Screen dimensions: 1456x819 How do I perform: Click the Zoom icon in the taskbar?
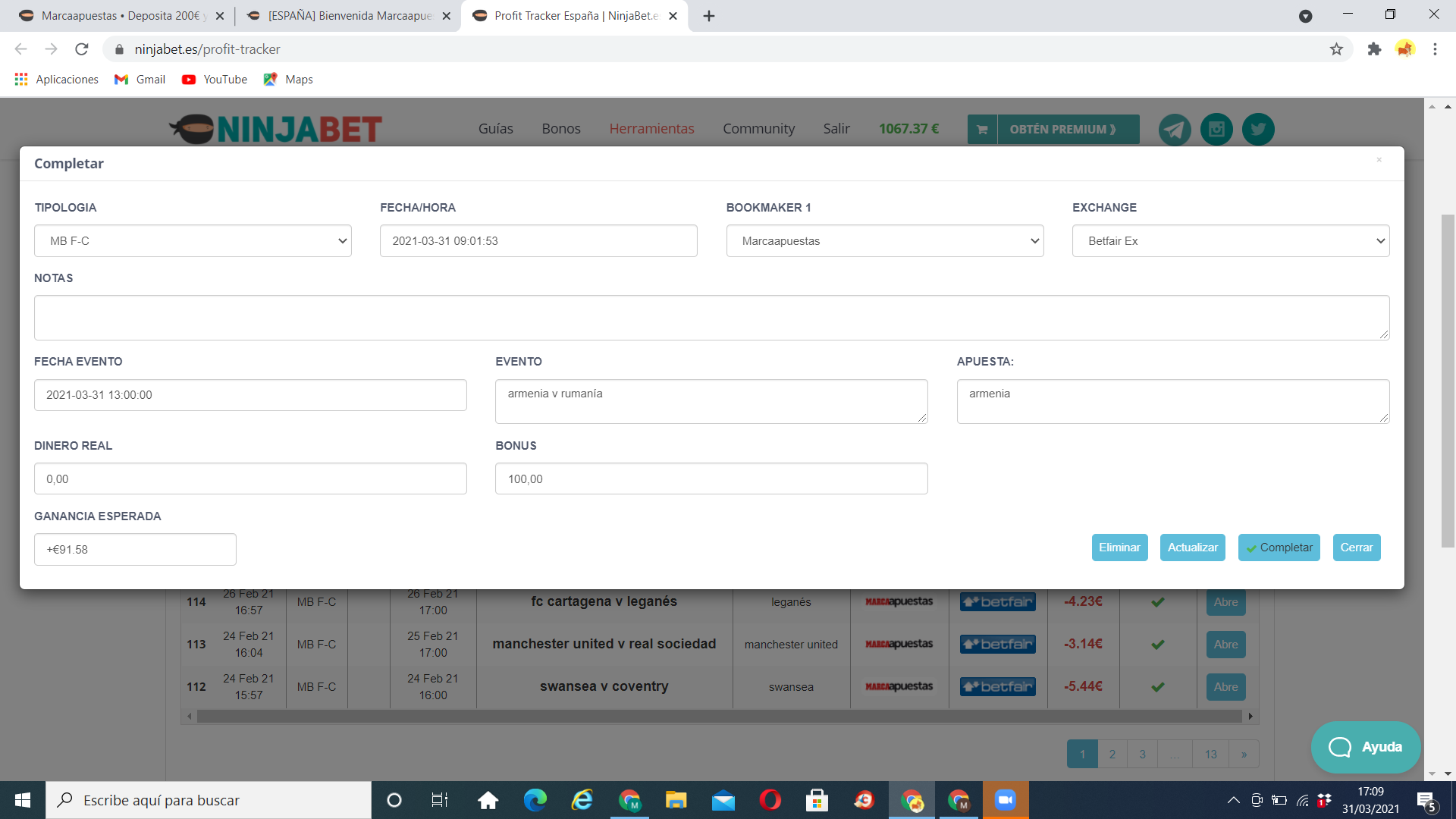point(1006,800)
